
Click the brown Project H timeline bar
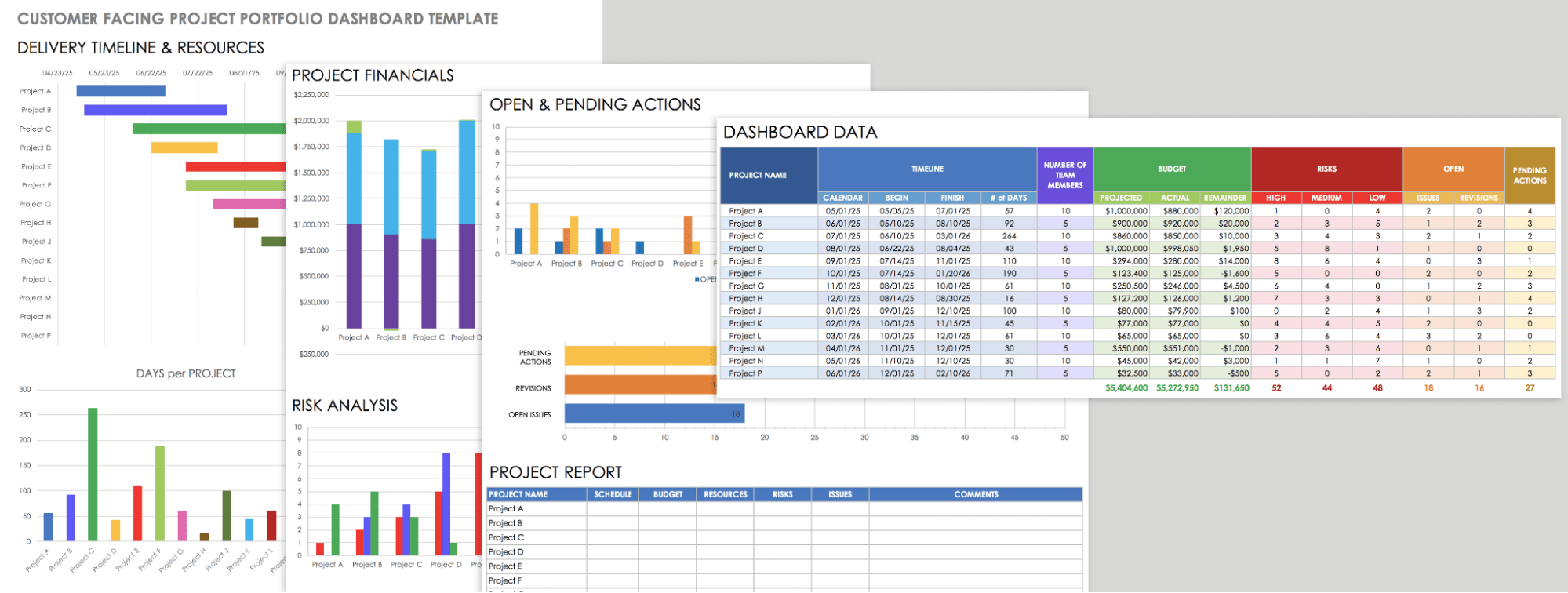pyautogui.click(x=246, y=223)
